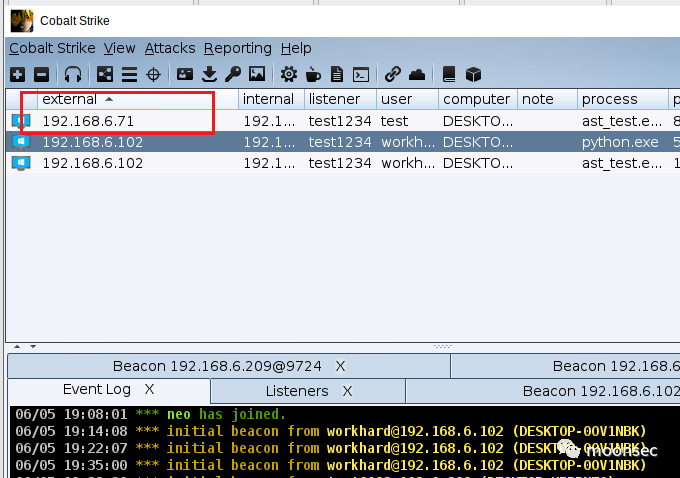Click the document Office macro icon
680x478 pixels.
tap(337, 74)
